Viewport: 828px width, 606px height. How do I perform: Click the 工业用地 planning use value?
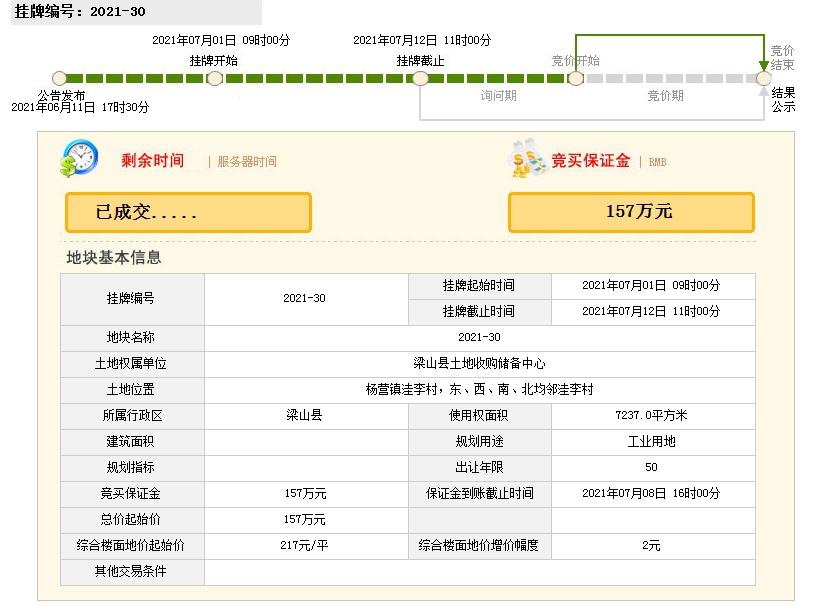click(x=651, y=442)
